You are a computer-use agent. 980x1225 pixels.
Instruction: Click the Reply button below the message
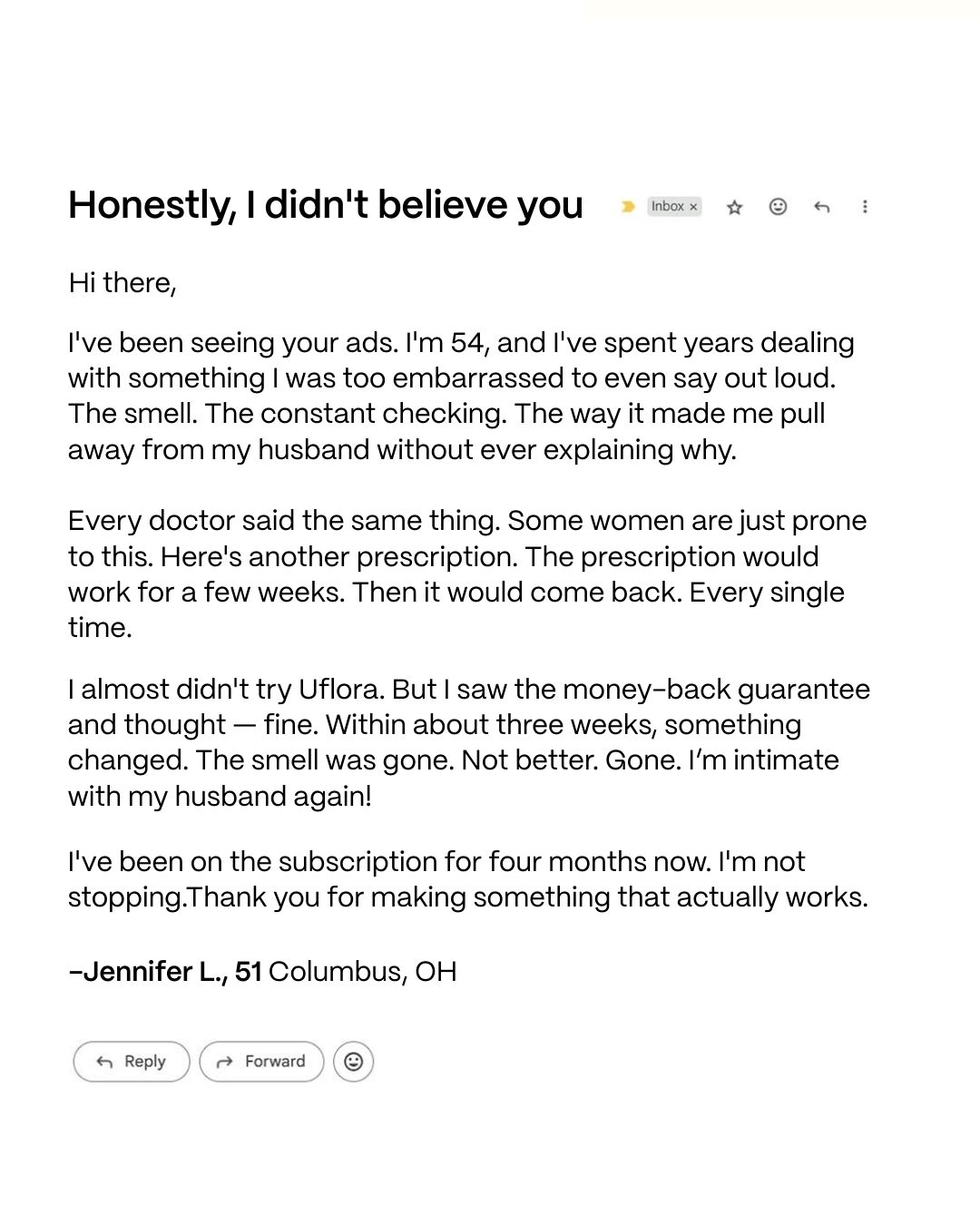click(x=132, y=1062)
